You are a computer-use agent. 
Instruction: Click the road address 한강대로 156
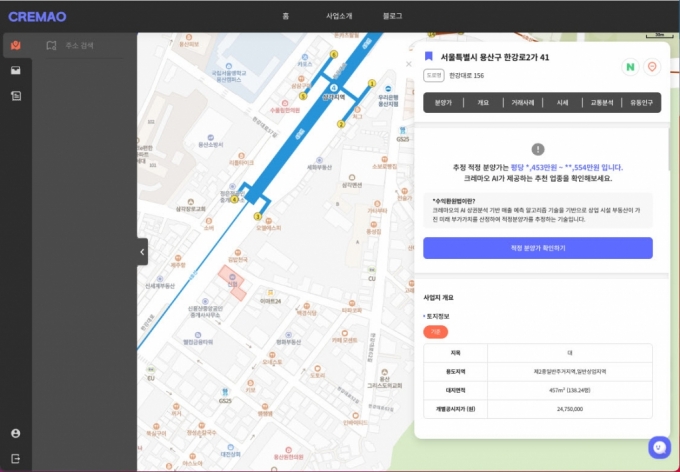tap(466, 75)
